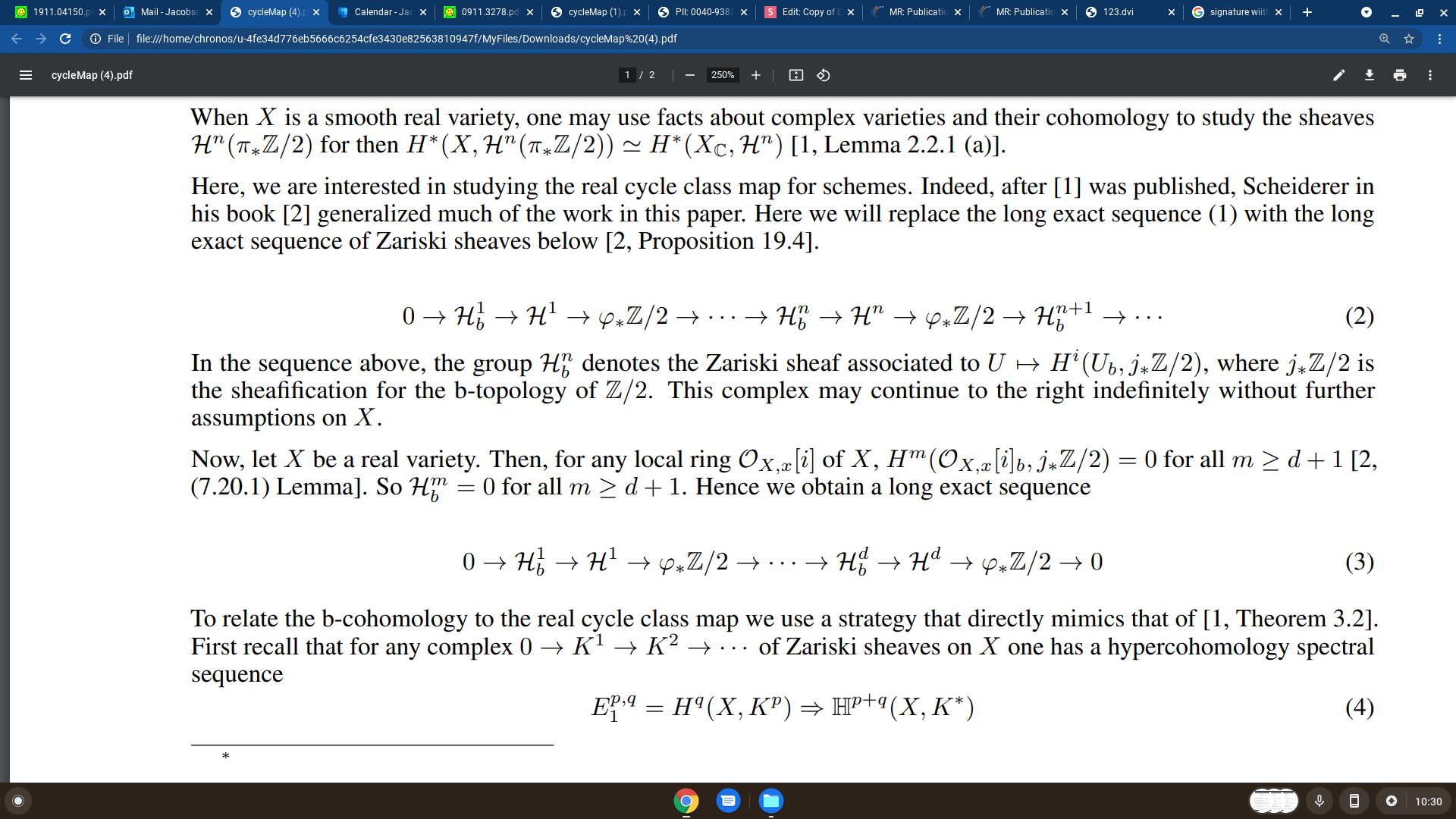The height and width of the screenshot is (819, 1456).
Task: Click the 250% zoom level field
Action: (x=722, y=75)
